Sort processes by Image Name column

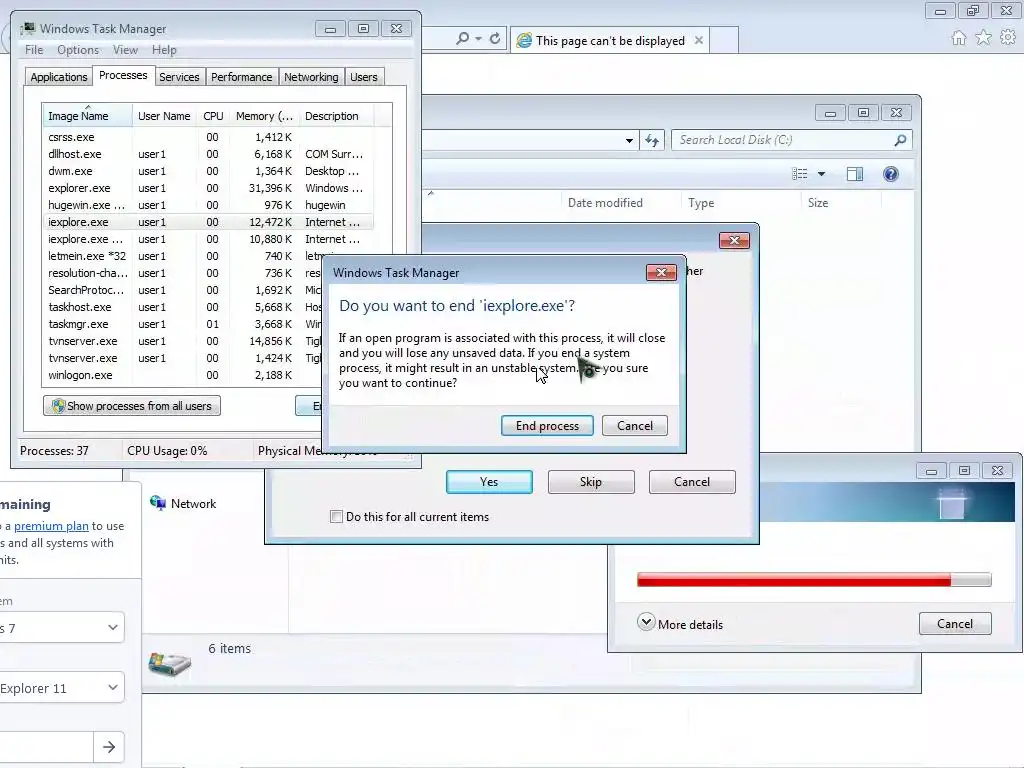coord(87,116)
